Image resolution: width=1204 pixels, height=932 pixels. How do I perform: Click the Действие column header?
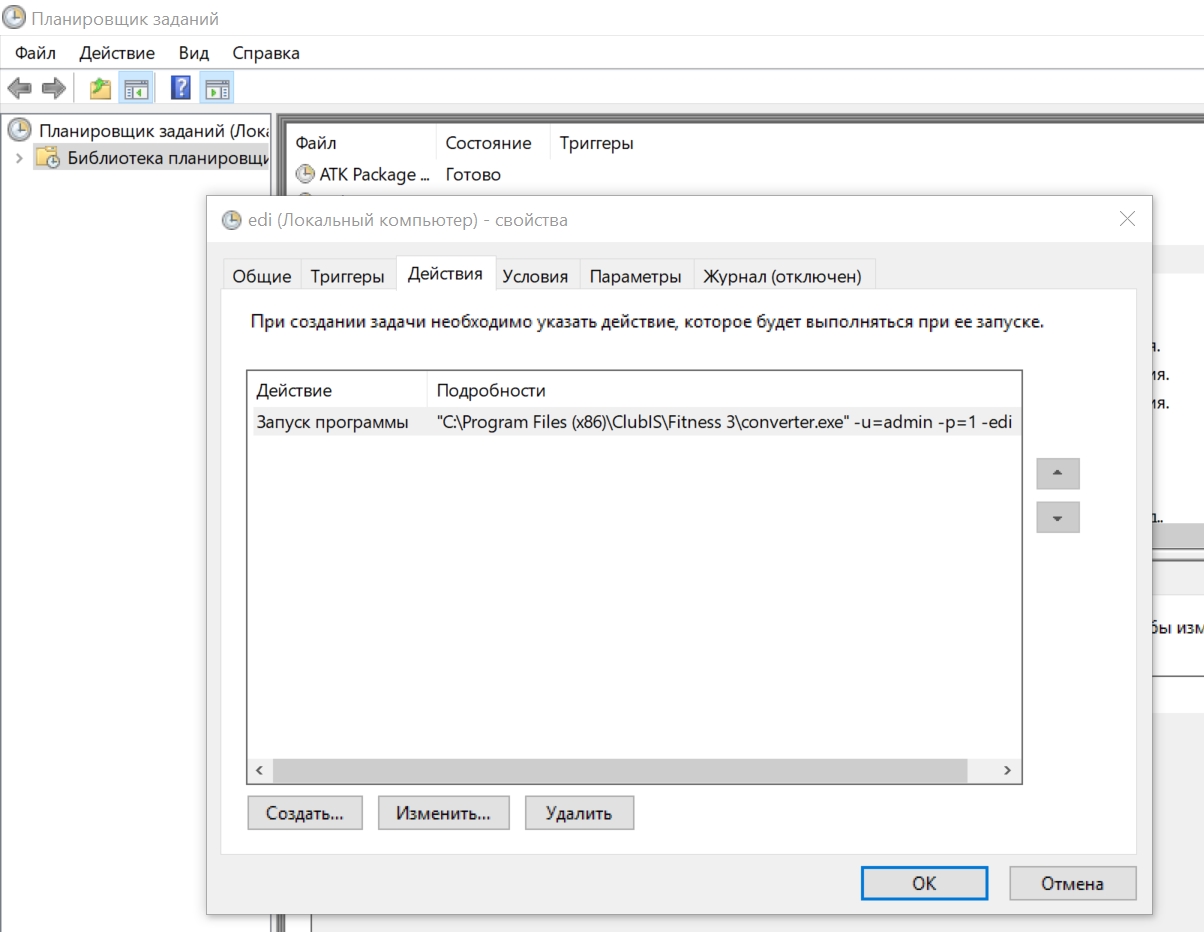coord(337,390)
